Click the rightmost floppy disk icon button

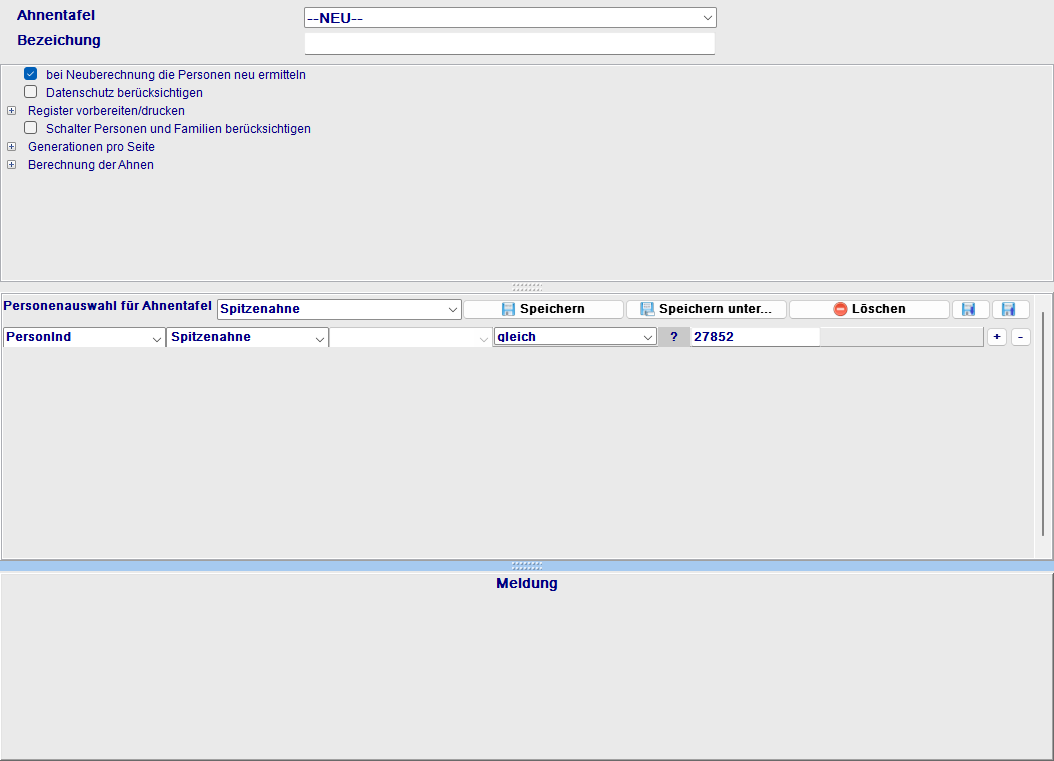pos(1010,309)
